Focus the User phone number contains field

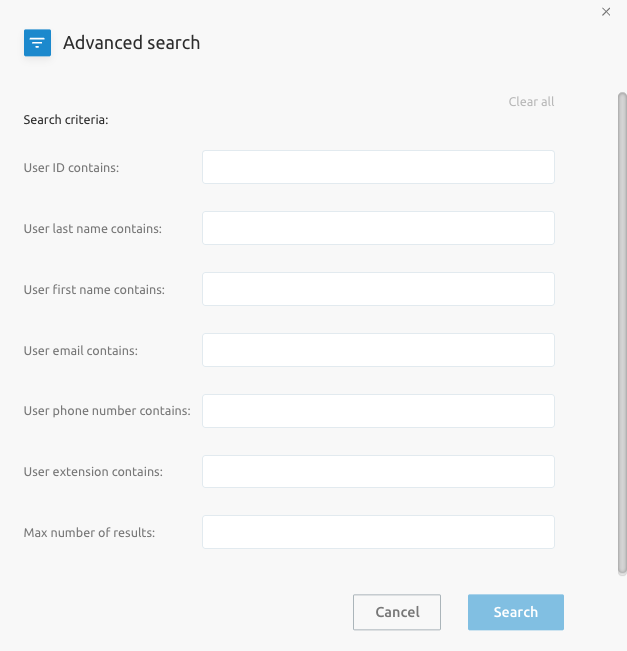tap(378, 411)
